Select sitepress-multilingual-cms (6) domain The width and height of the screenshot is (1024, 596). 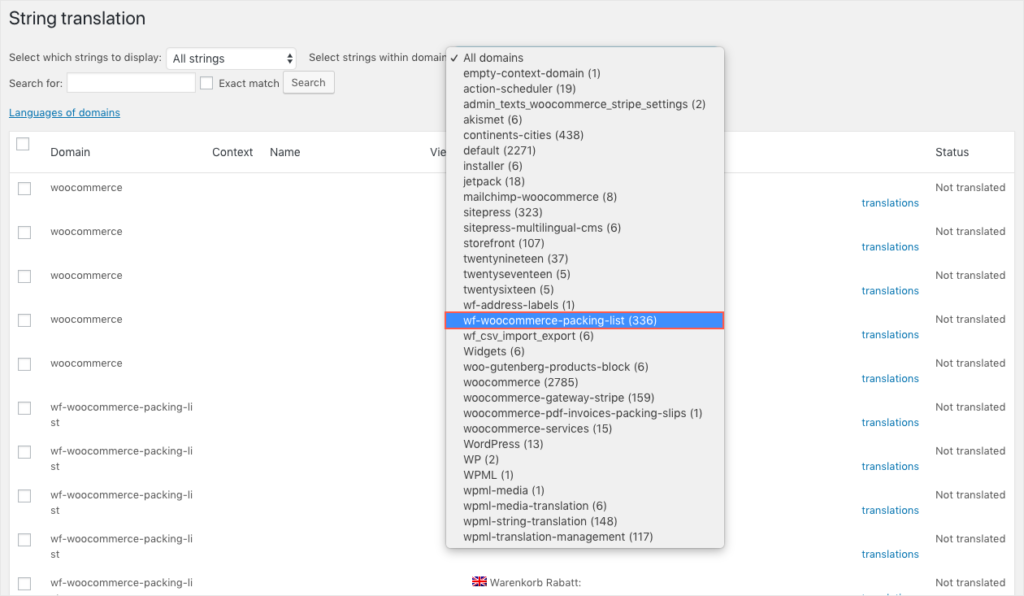pos(584,228)
